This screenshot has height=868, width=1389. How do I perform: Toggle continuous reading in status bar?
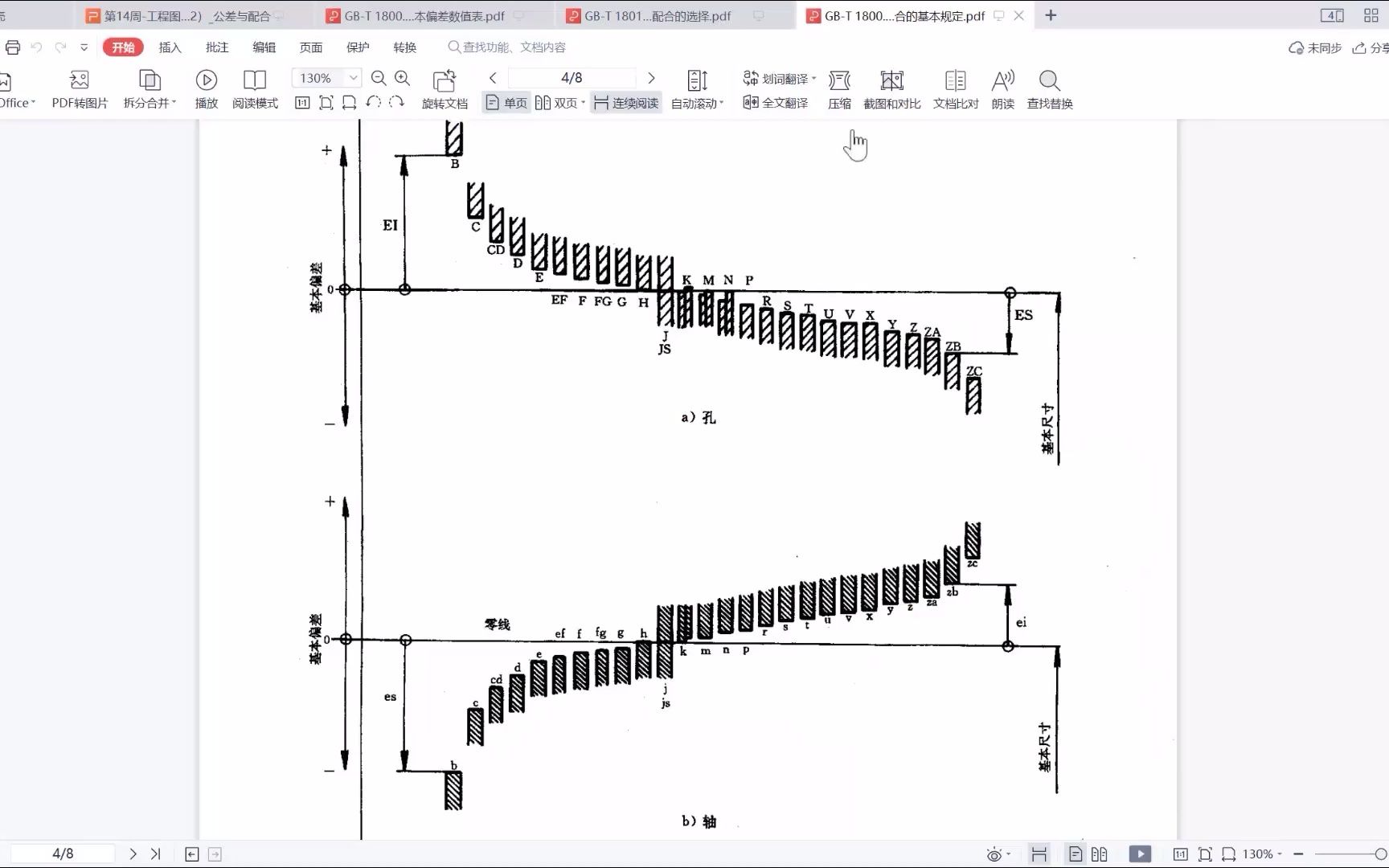pos(1039,854)
